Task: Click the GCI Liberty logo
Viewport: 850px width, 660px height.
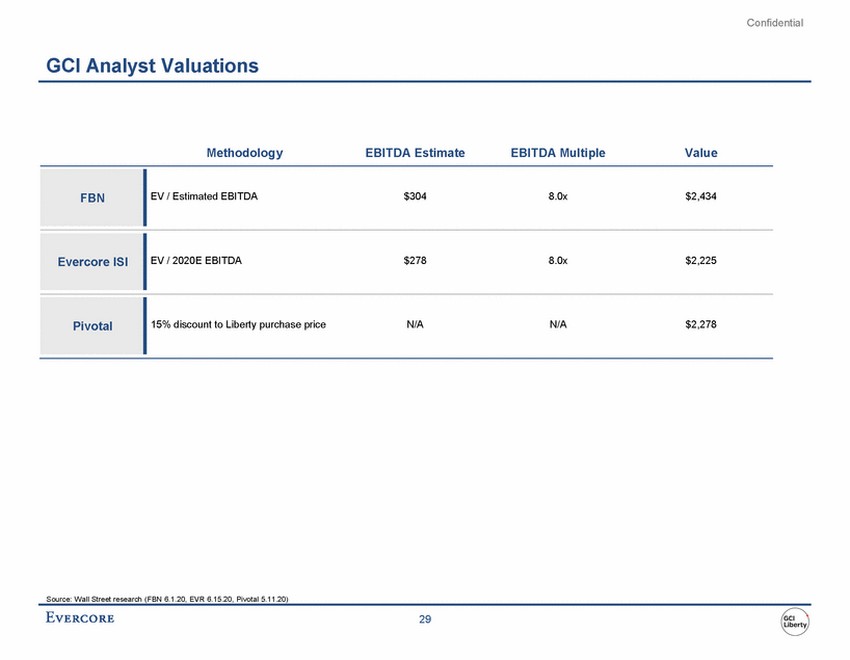Action: pos(795,622)
